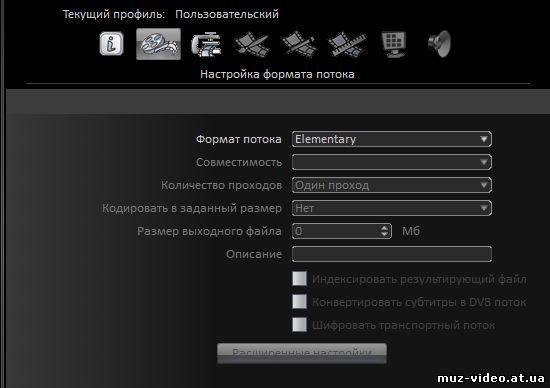
Task: Open the Кодировать в заданный размер dropdown
Action: tap(392, 208)
